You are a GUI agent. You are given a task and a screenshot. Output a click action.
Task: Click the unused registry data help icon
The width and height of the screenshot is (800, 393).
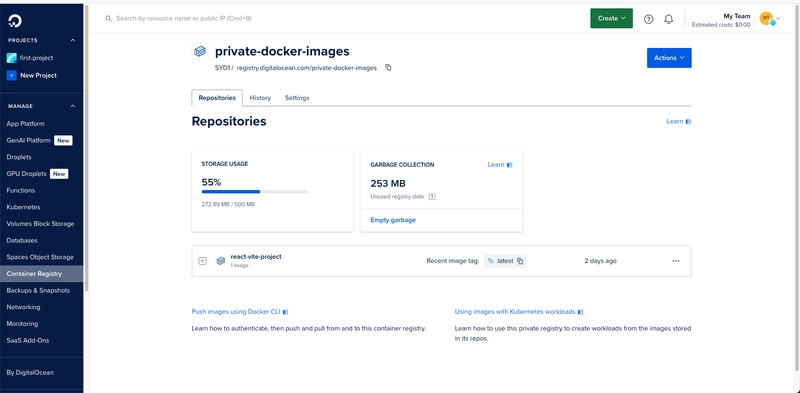[432, 196]
